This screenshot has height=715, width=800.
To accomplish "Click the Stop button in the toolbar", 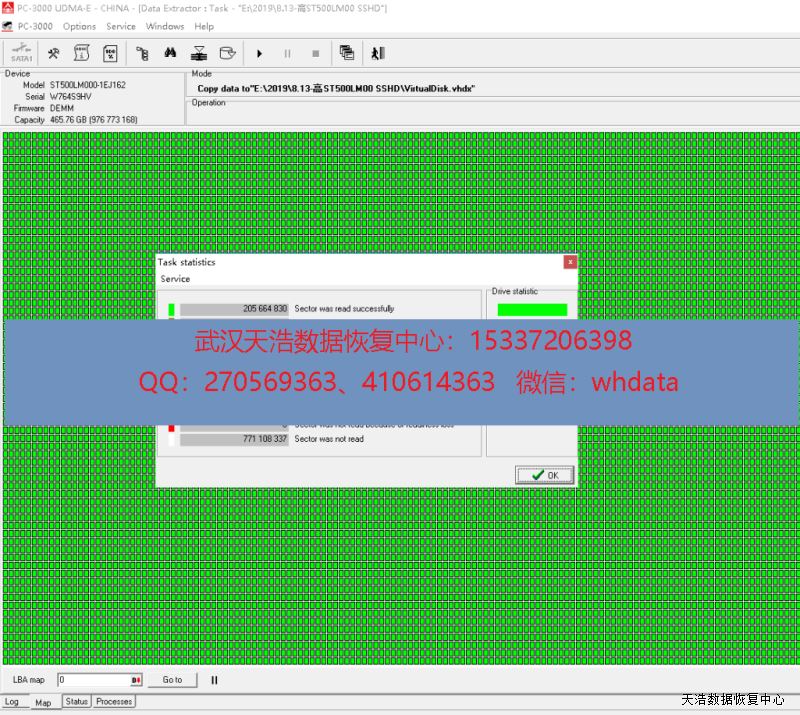I will tap(316, 53).
